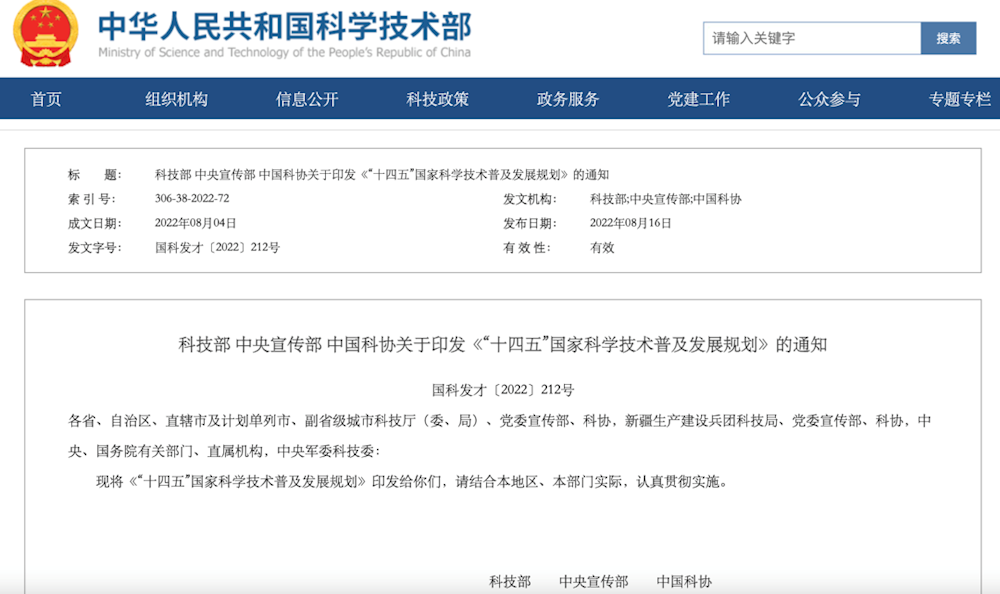Click the 发文机构 label
Image resolution: width=1000 pixels, height=594 pixels.
coord(529,199)
